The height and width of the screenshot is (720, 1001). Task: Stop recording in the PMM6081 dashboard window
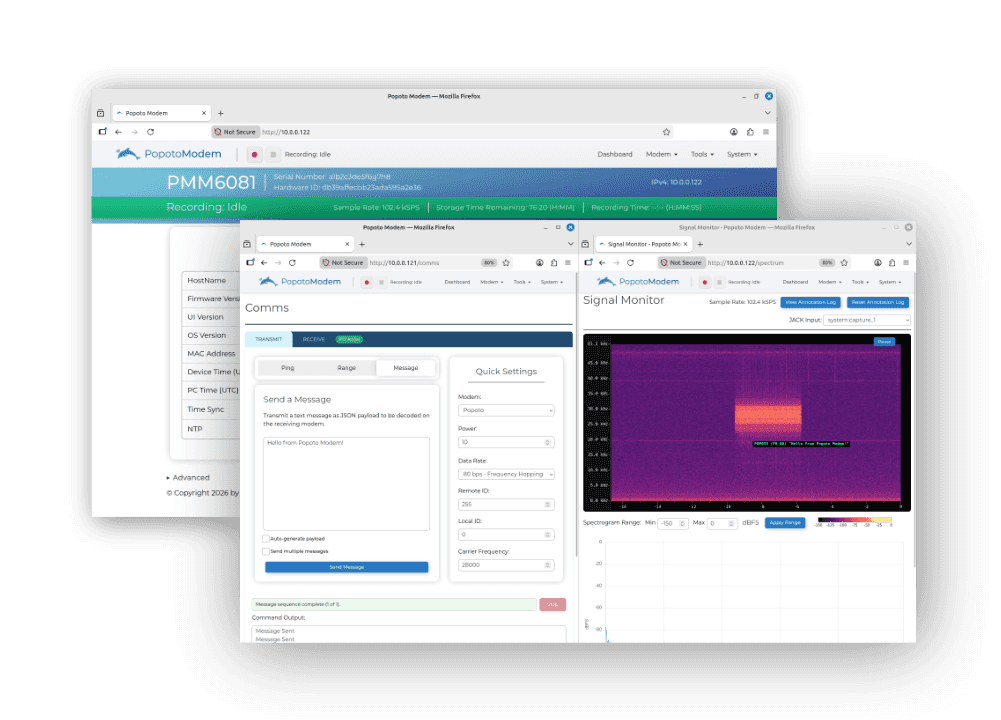[273, 154]
